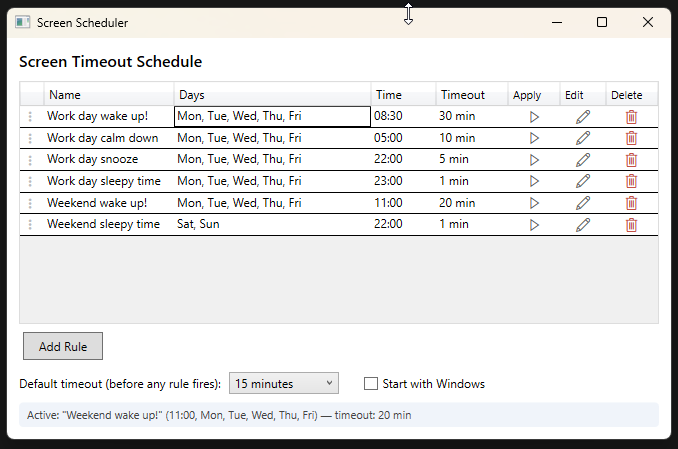
Task: Delete the "Work day calm down" rule
Action: [x=631, y=138]
